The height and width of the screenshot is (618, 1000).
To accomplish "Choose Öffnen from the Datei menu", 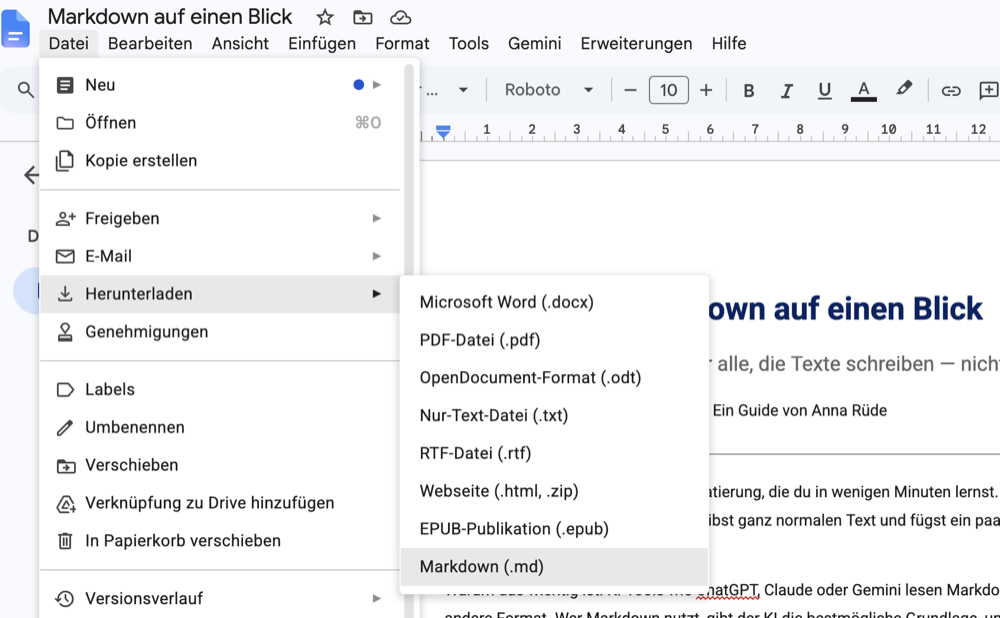I will pyautogui.click(x=220, y=122).
